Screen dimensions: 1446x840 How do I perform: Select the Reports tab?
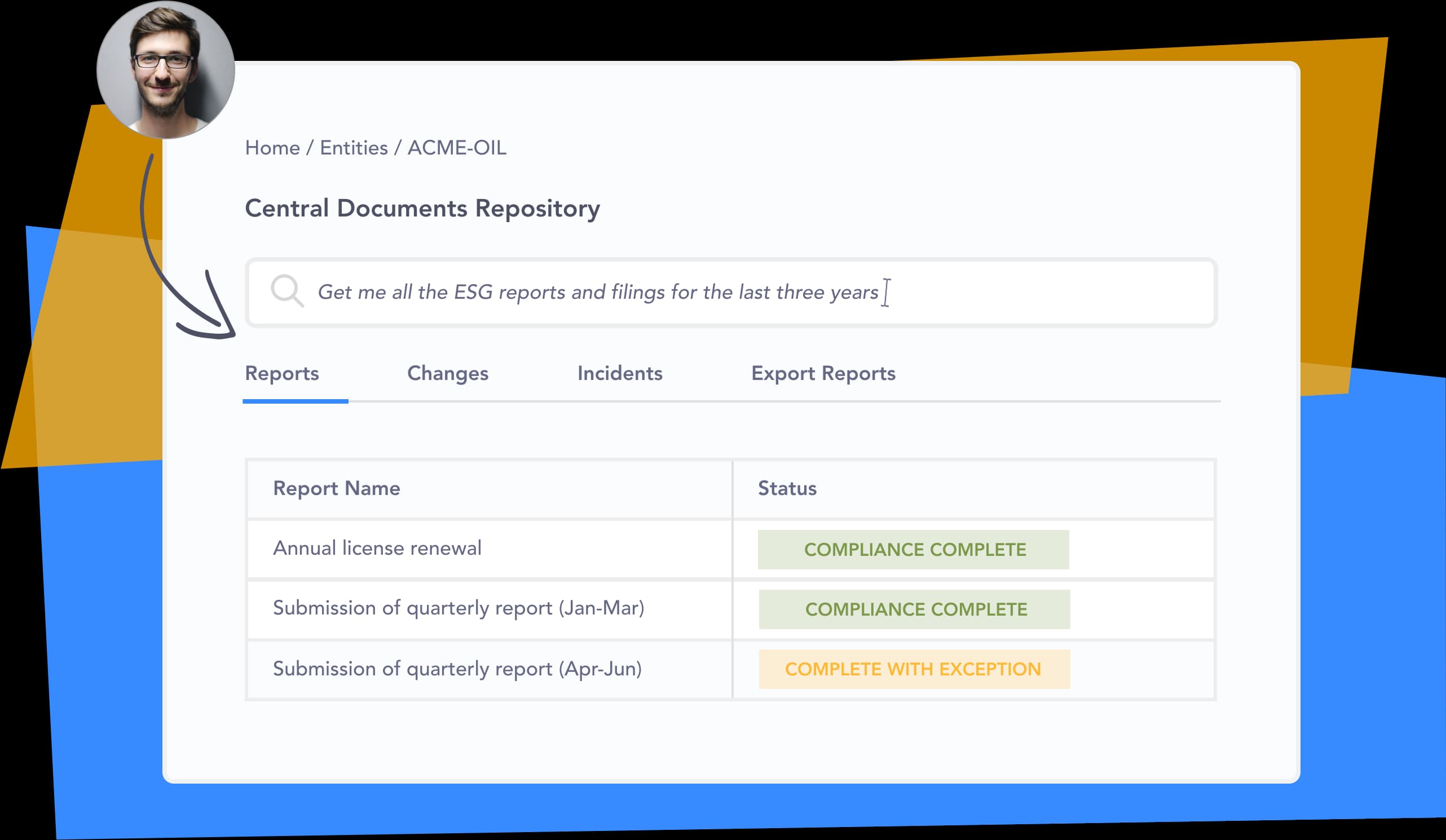(x=283, y=372)
